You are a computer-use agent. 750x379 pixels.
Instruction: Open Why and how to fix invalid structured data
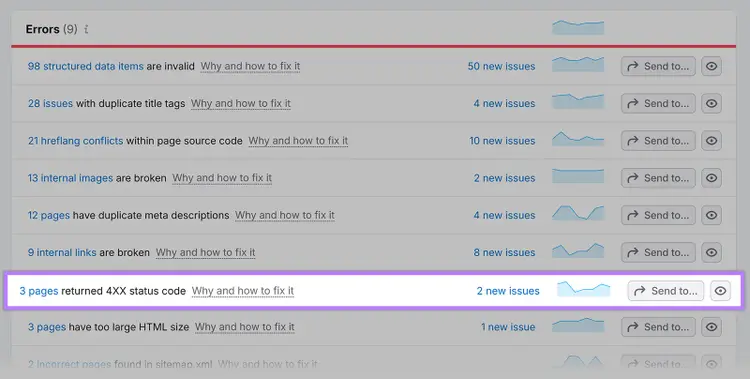coord(250,66)
